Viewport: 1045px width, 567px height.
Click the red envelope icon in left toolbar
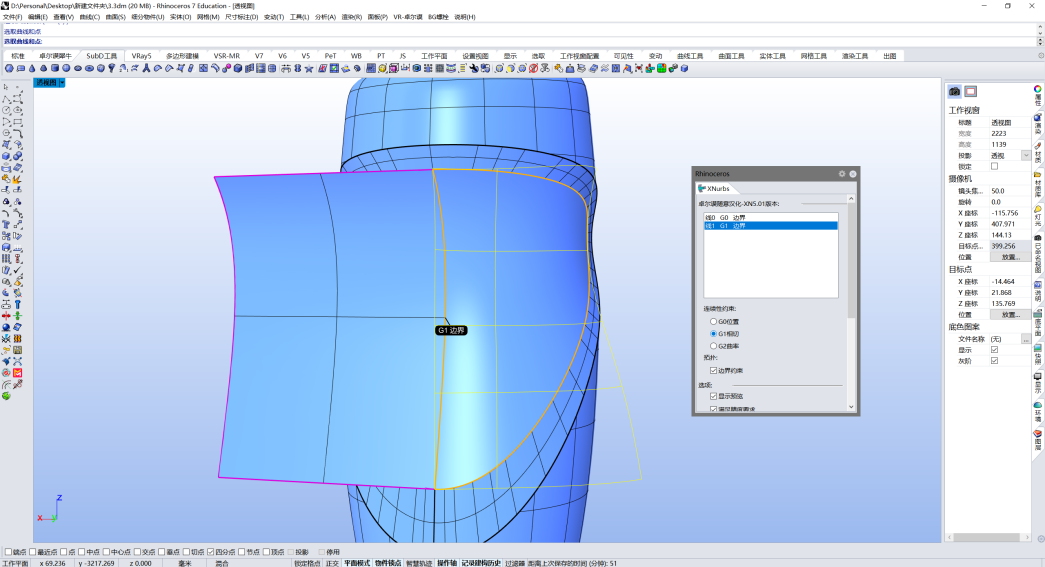(x=17, y=372)
